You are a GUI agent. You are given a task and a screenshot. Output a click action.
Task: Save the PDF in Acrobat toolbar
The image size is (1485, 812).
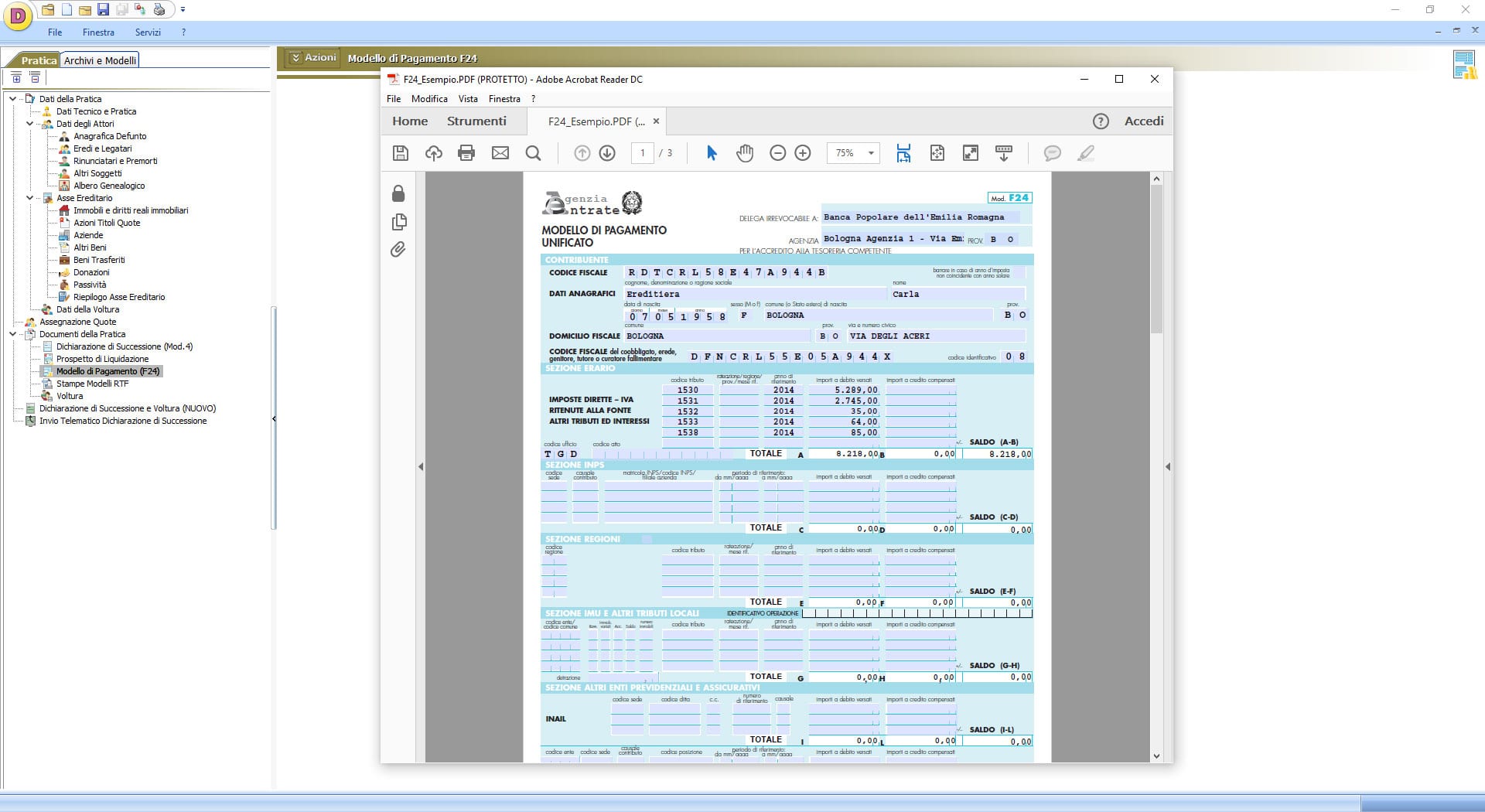(x=401, y=153)
